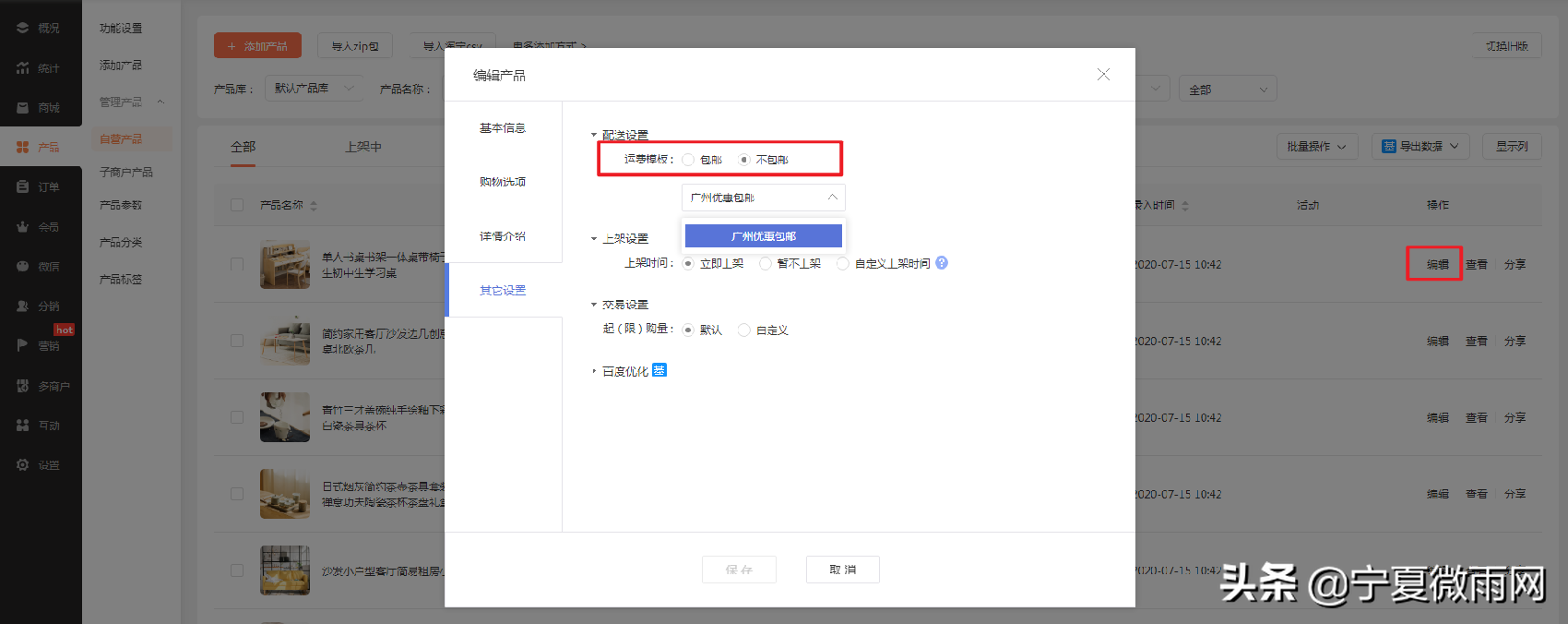Tick checkbox for 简约家用客厅沙发边几 product row

(237, 341)
